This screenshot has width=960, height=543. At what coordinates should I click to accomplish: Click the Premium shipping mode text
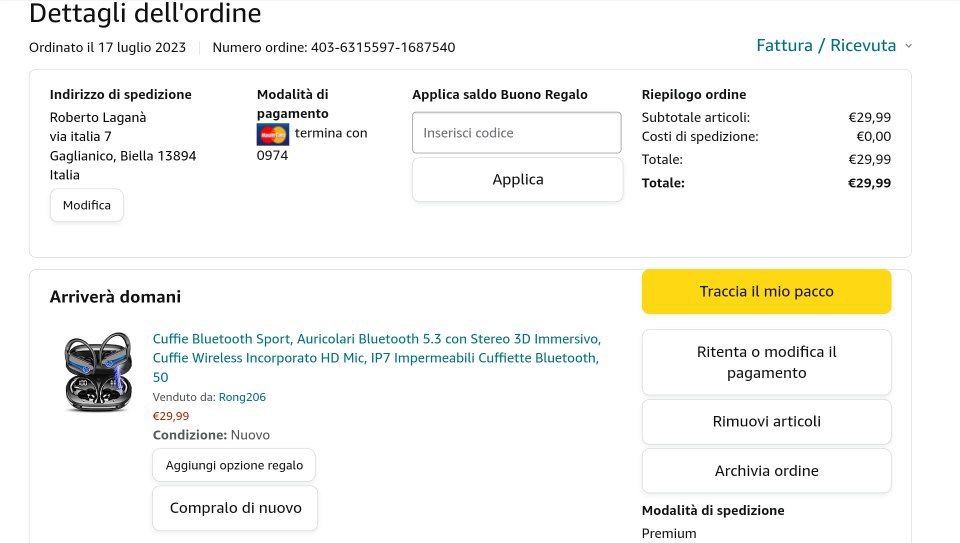(x=669, y=533)
